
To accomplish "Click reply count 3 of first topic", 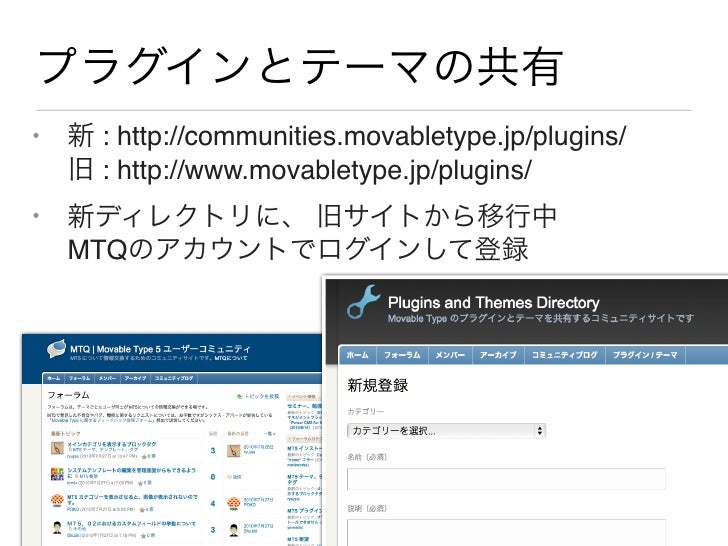I will (x=213, y=450).
